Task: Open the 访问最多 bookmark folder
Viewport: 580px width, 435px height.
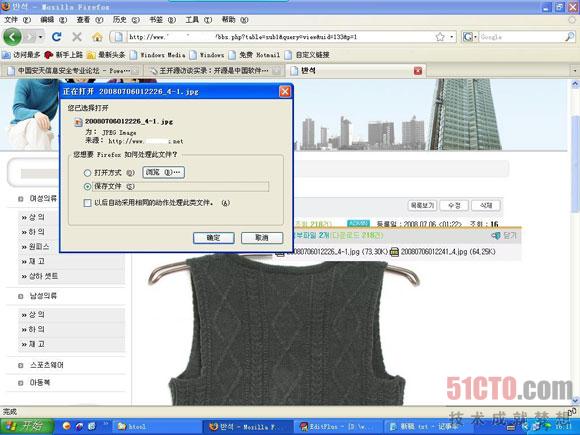Action: coord(21,55)
